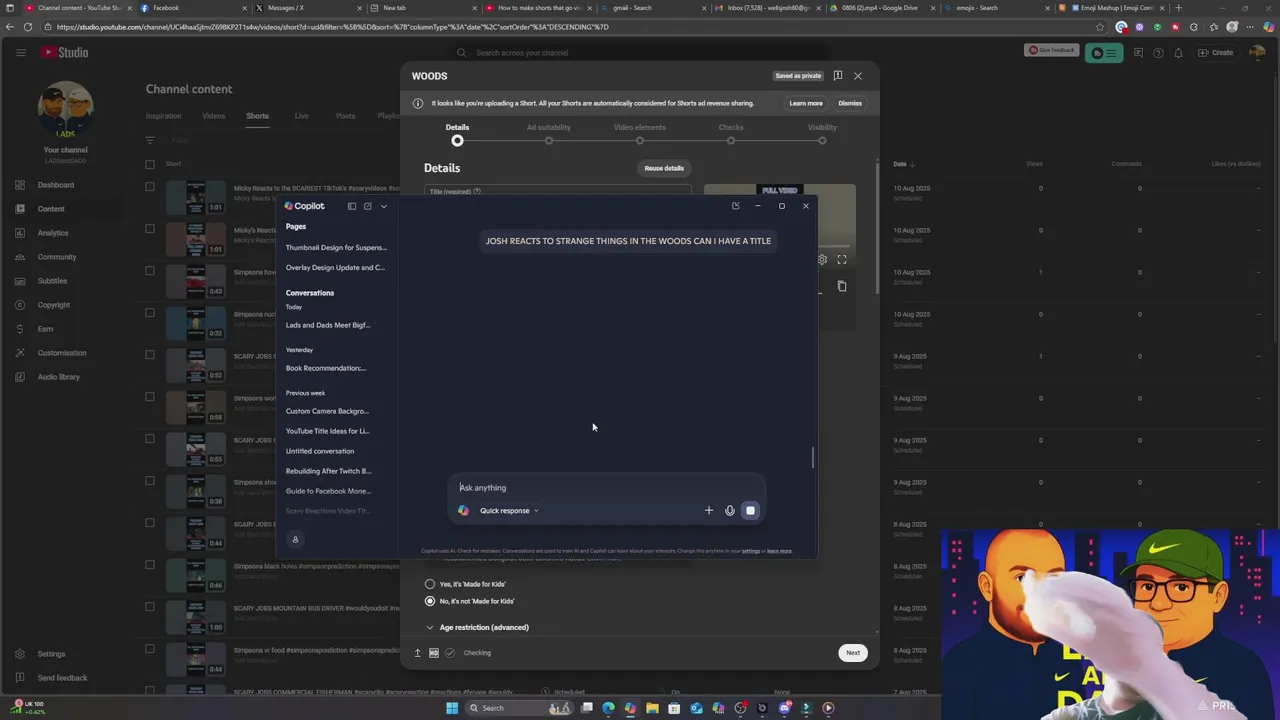
Task: Select the Details step
Action: (x=457, y=134)
